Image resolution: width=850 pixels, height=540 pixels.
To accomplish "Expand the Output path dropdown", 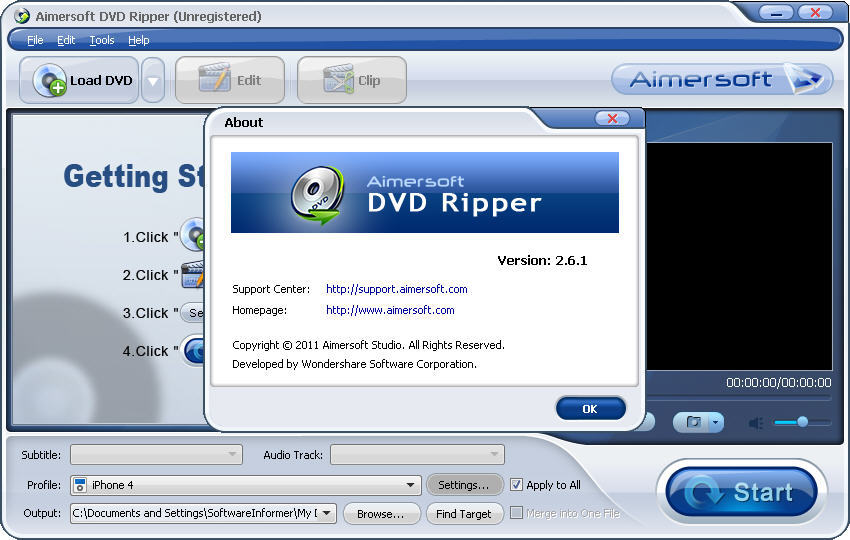I will click(327, 513).
